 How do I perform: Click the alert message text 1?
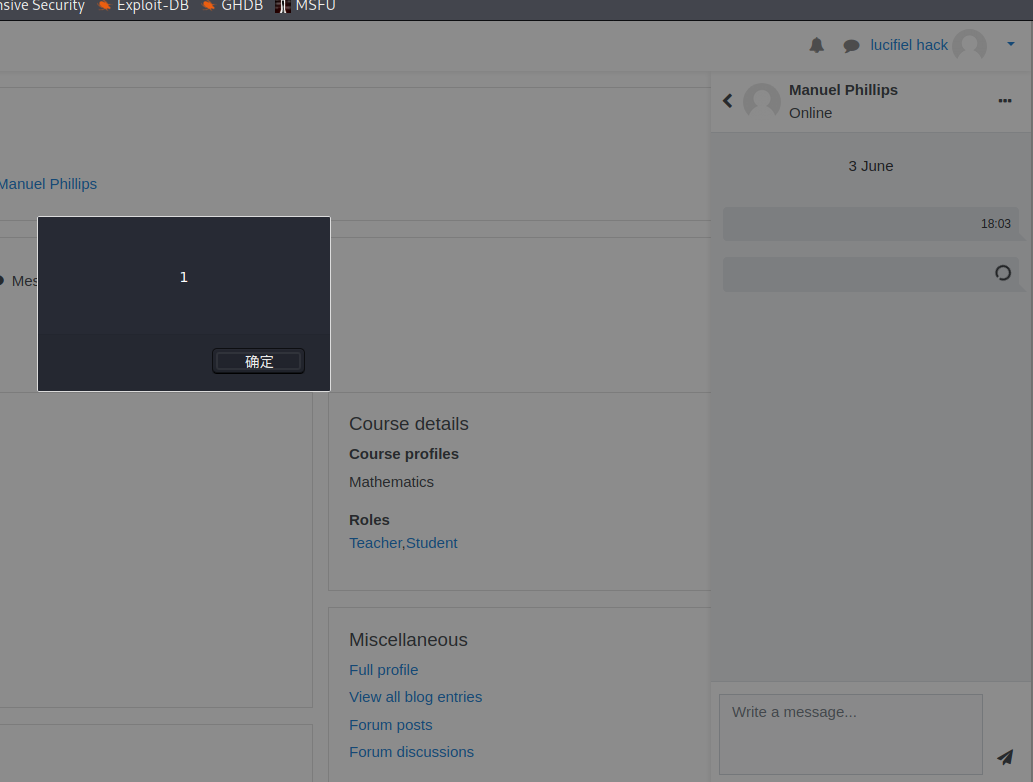coord(184,277)
